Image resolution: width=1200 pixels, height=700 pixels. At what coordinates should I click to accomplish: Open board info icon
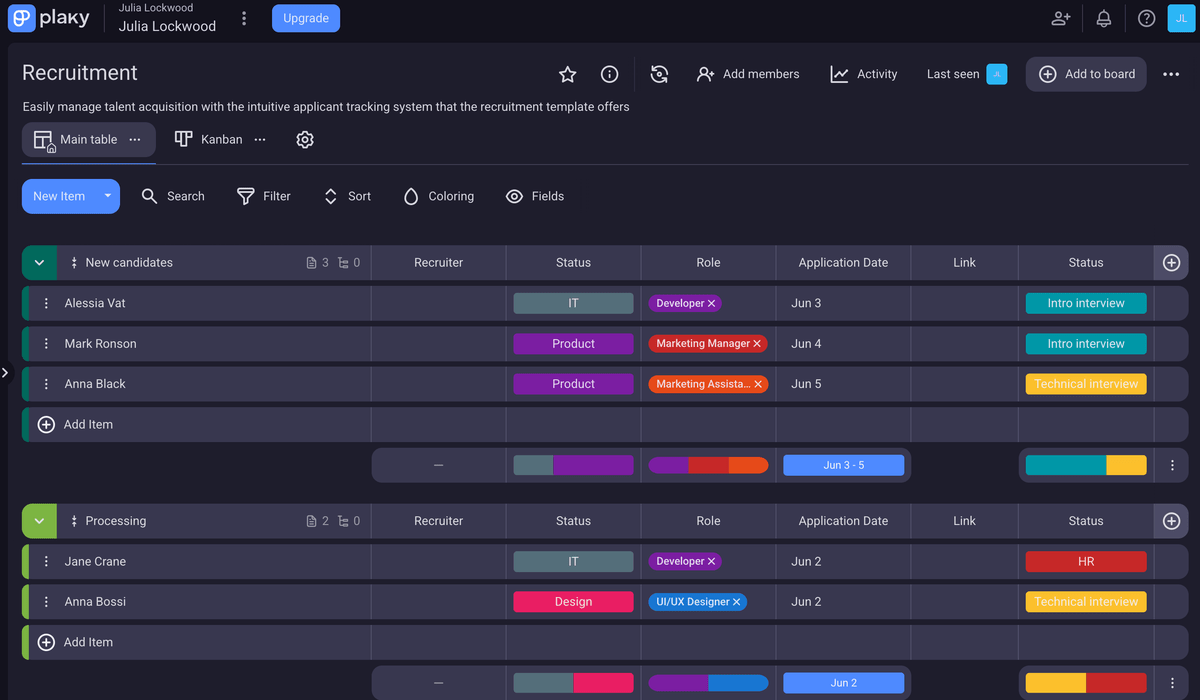(609, 74)
